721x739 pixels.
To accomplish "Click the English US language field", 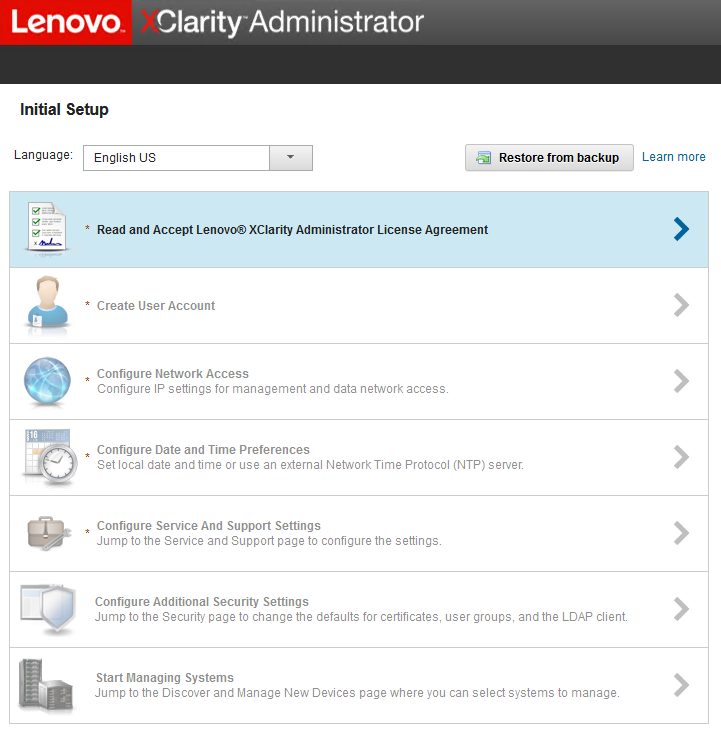I will click(176, 157).
